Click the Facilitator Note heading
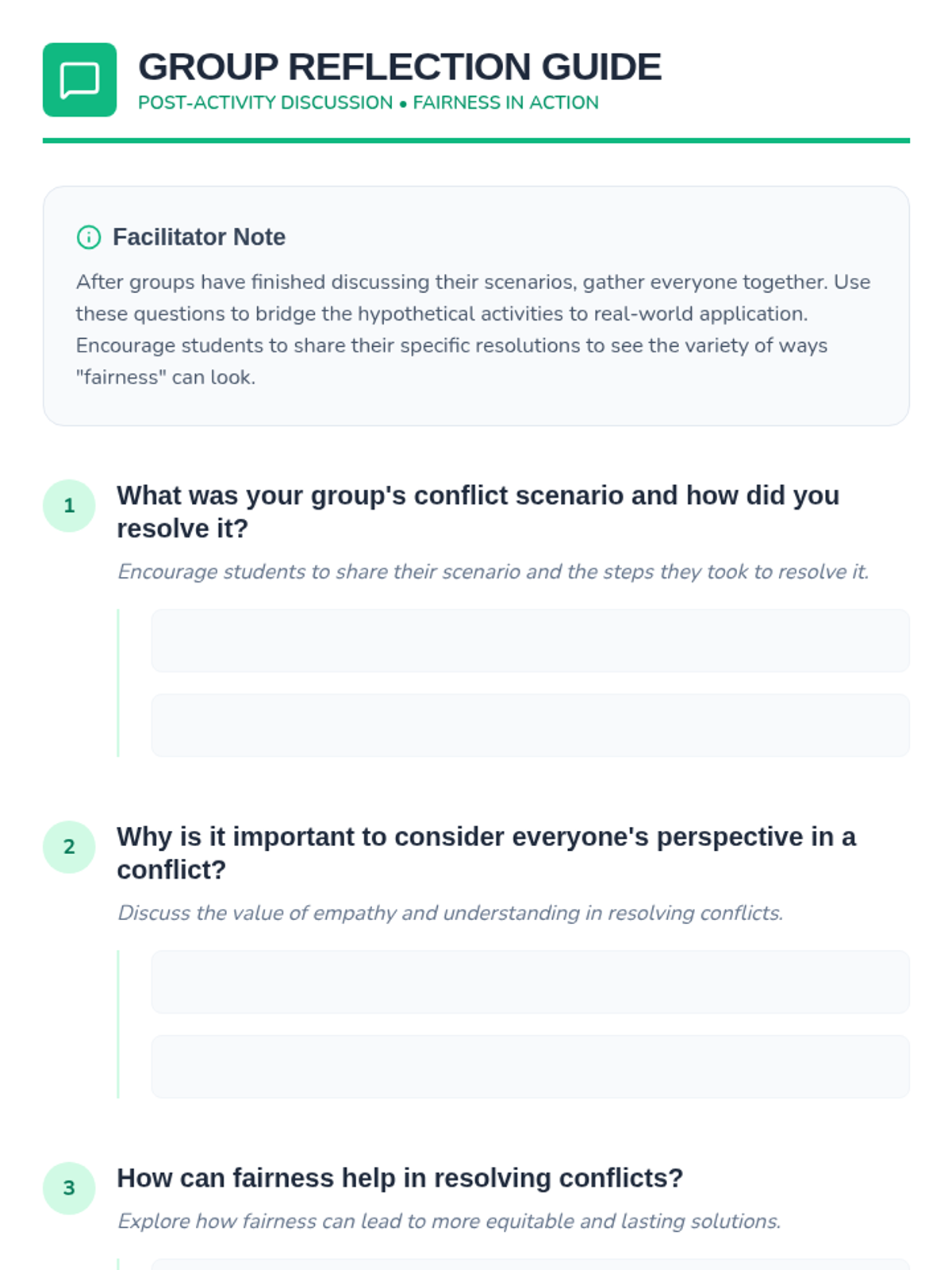The height and width of the screenshot is (1270, 952). click(198, 237)
